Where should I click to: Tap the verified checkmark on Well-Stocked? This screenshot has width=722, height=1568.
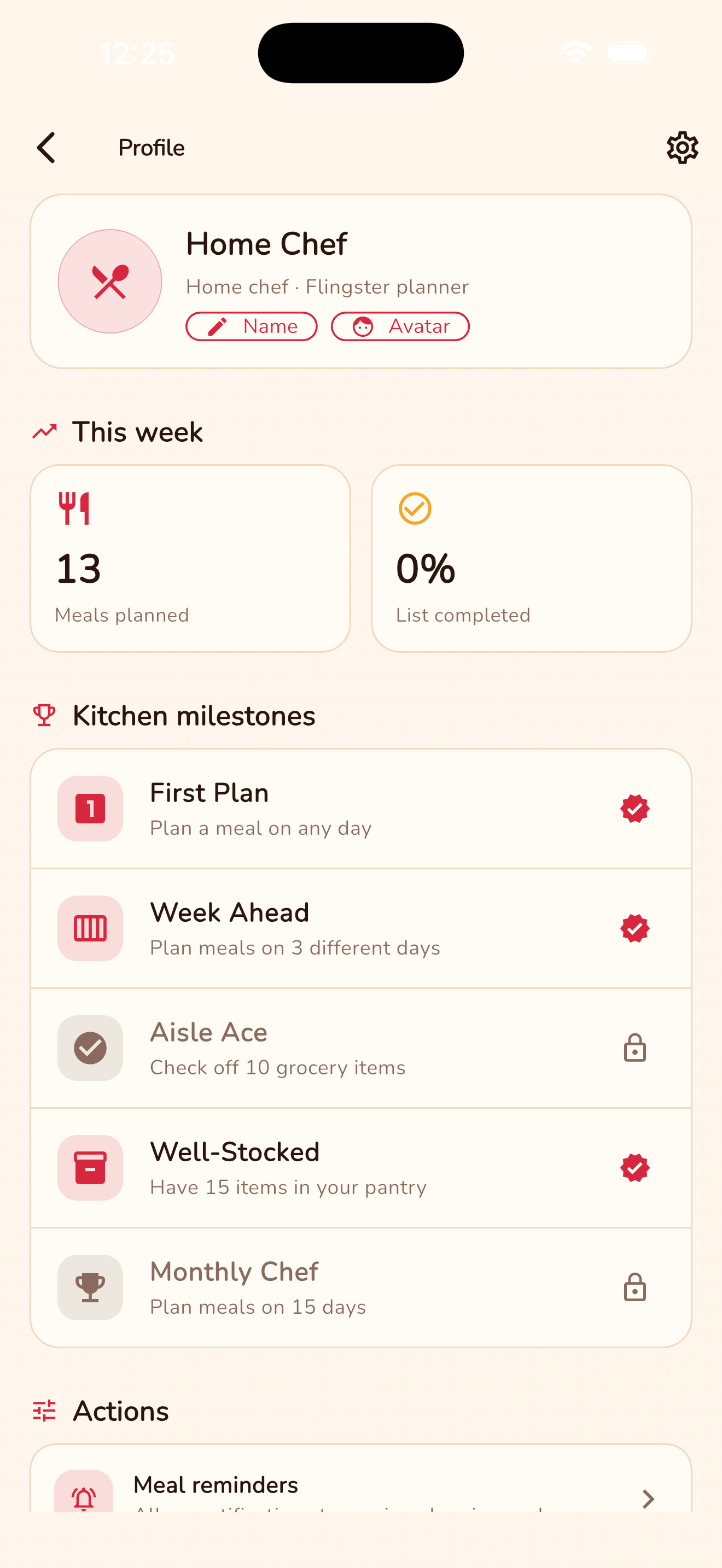pyautogui.click(x=634, y=1167)
